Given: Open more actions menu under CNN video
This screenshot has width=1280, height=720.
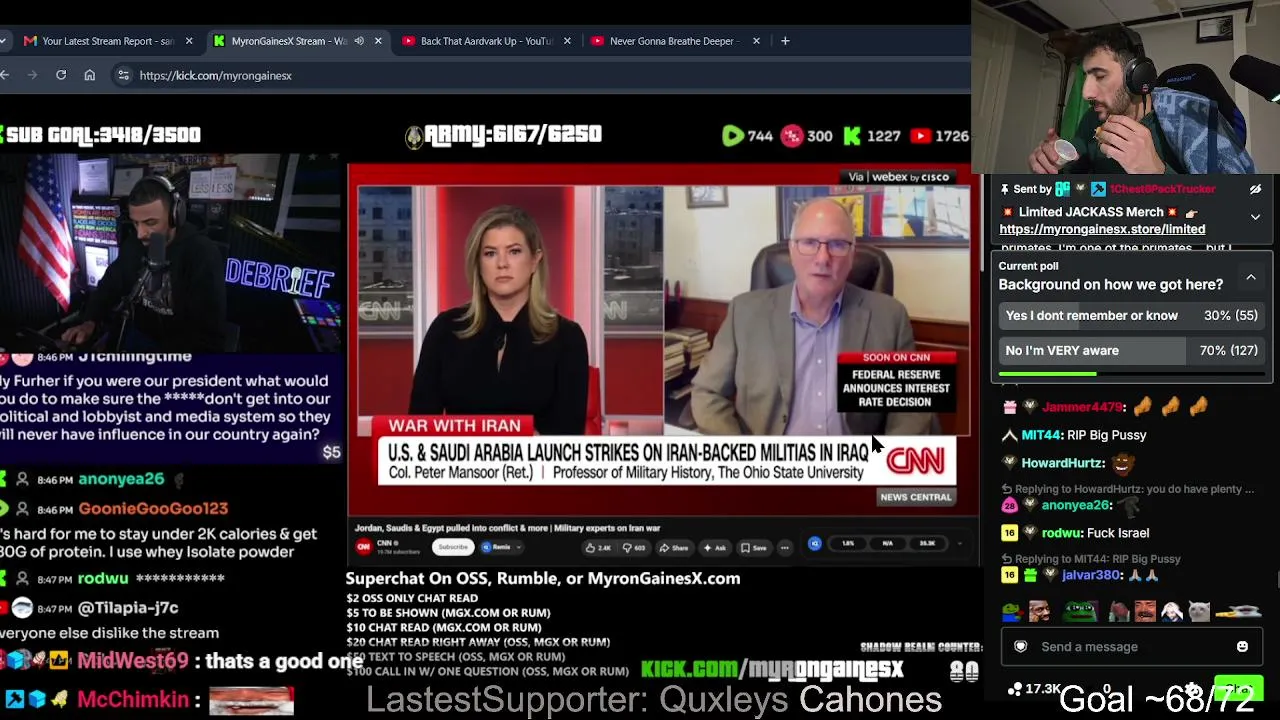Looking at the screenshot, I should (x=785, y=547).
